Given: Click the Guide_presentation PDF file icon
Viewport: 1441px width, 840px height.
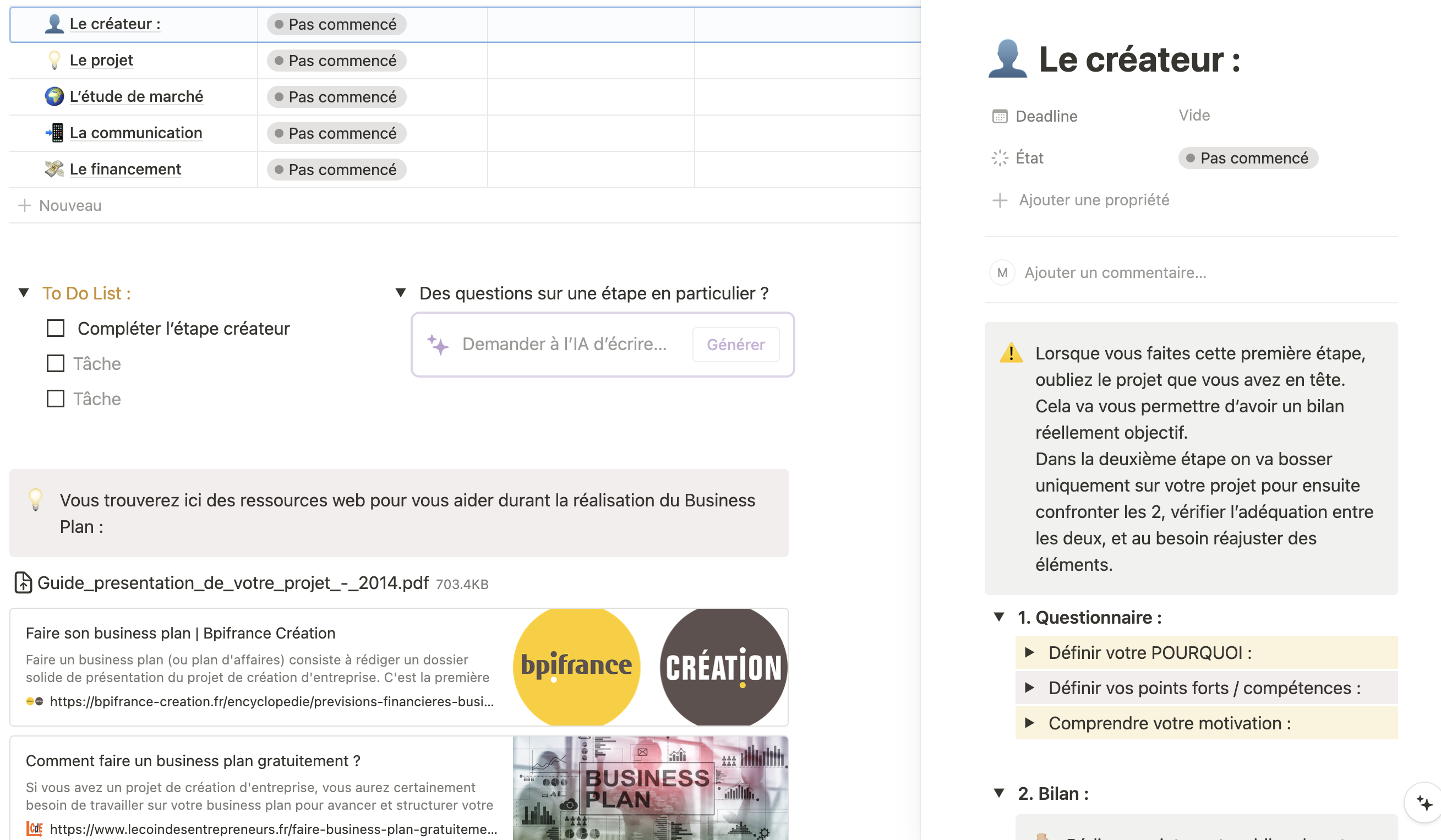Looking at the screenshot, I should (x=23, y=583).
